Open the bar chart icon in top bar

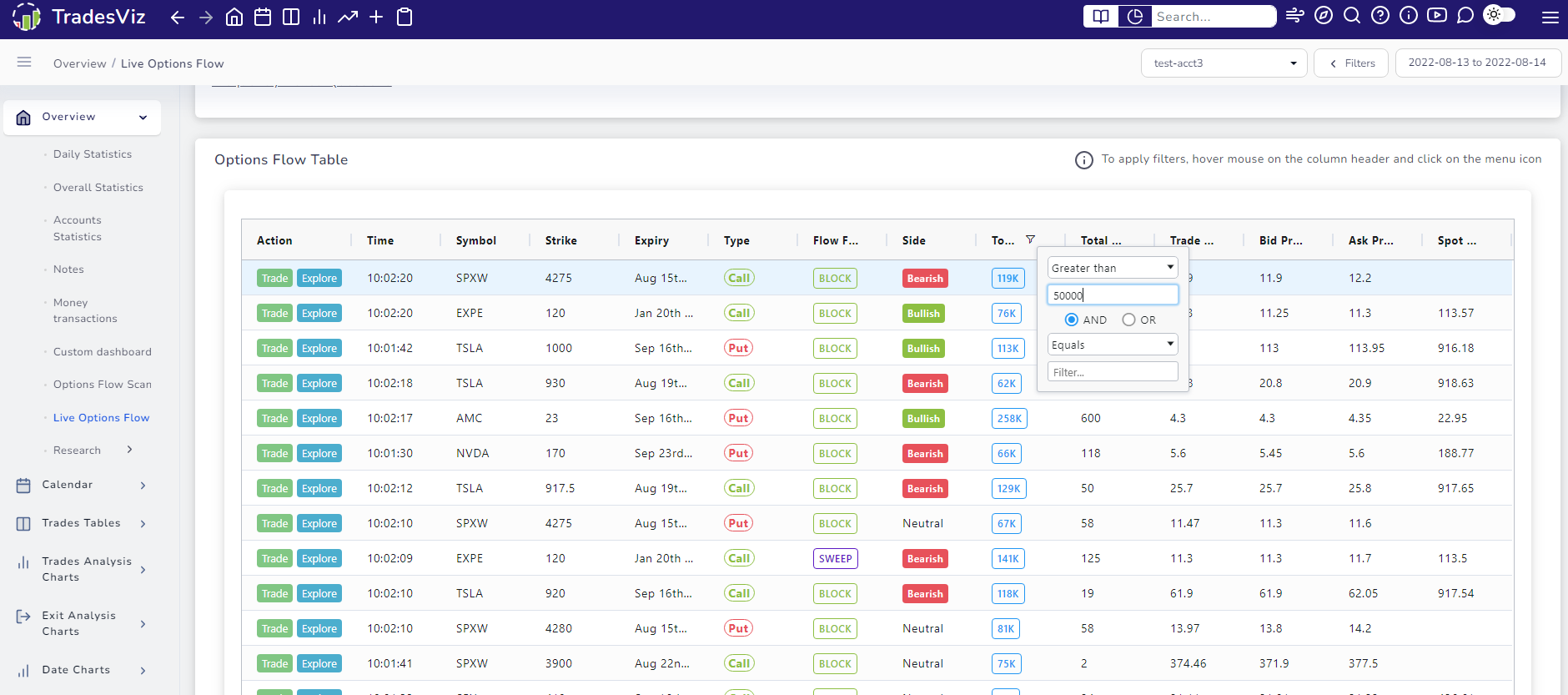[x=319, y=17]
